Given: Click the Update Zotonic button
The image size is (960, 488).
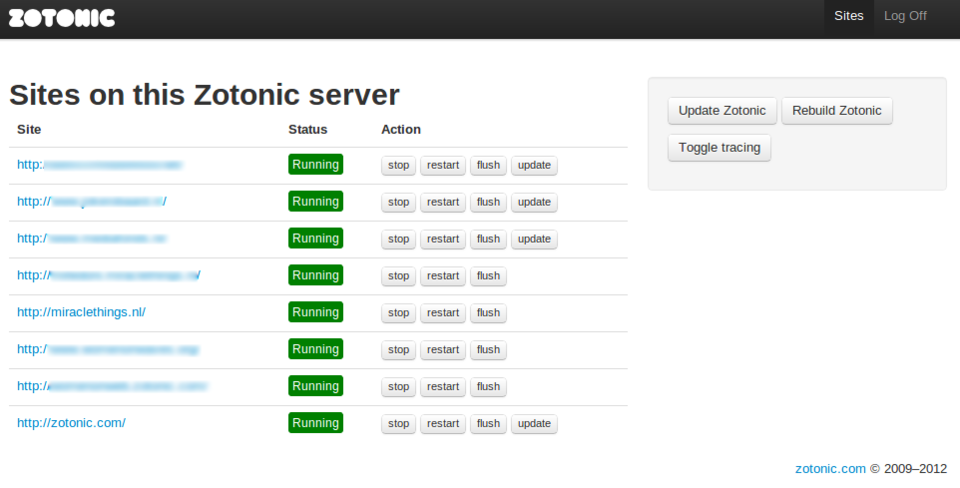Looking at the screenshot, I should [722, 111].
